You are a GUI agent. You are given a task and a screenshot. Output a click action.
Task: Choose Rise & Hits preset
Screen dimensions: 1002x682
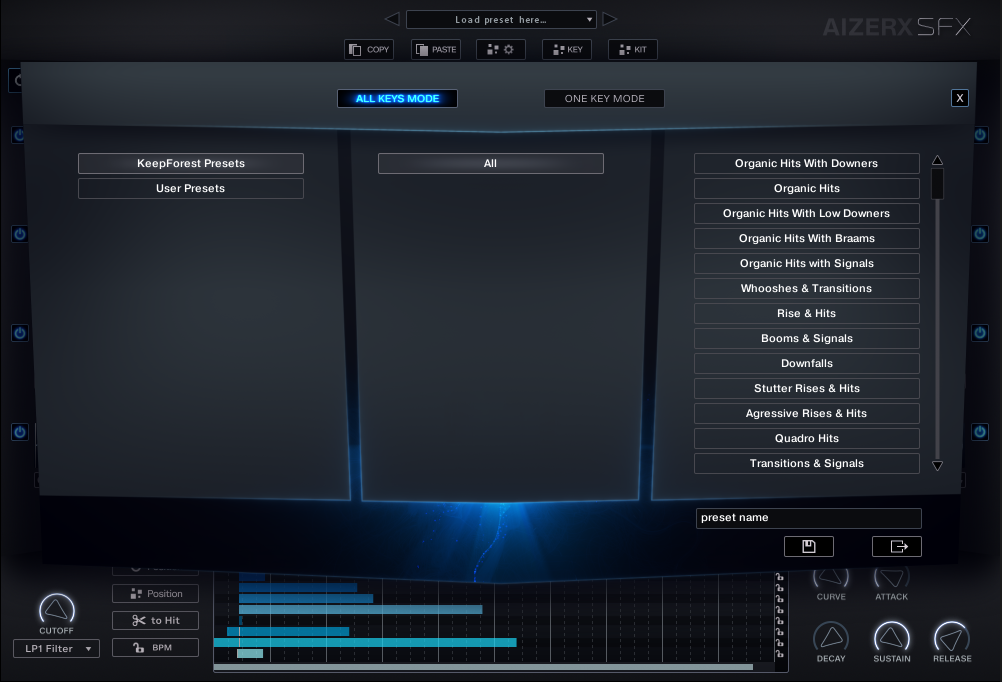806,313
